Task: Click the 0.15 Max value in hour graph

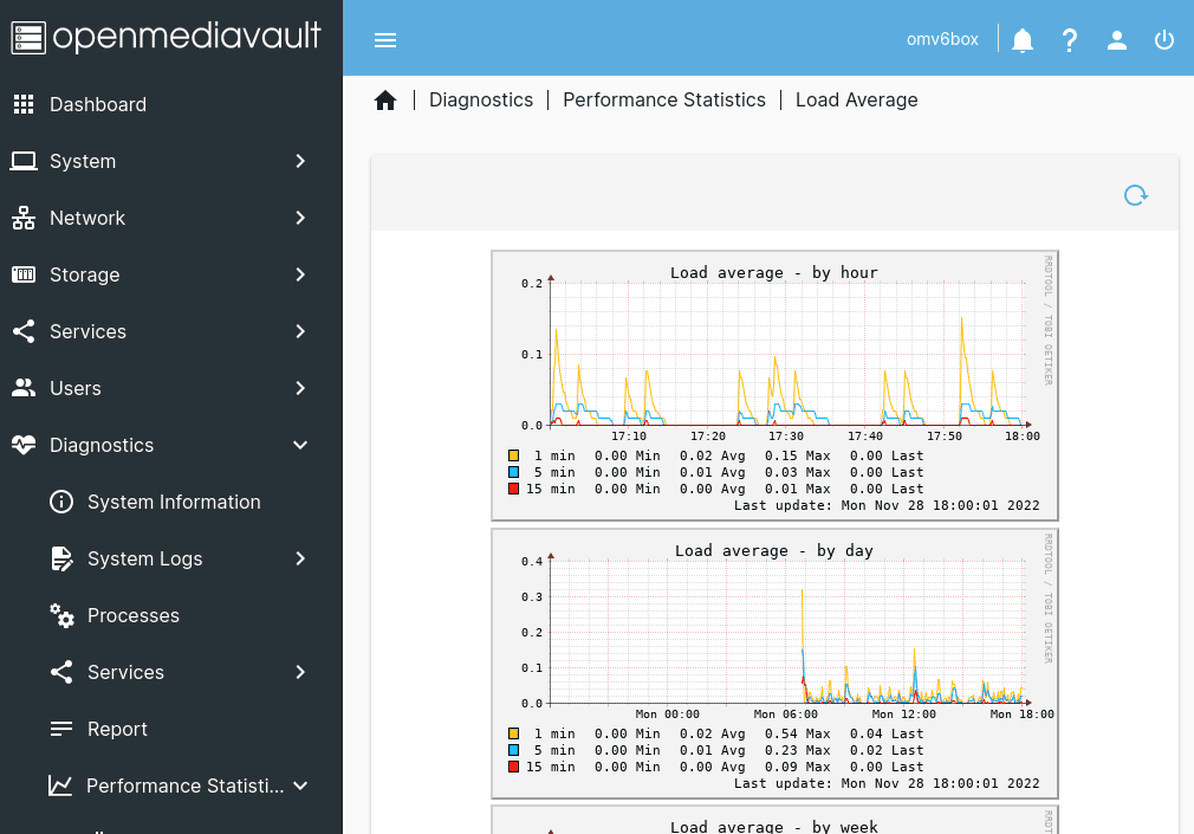Action: click(x=797, y=455)
